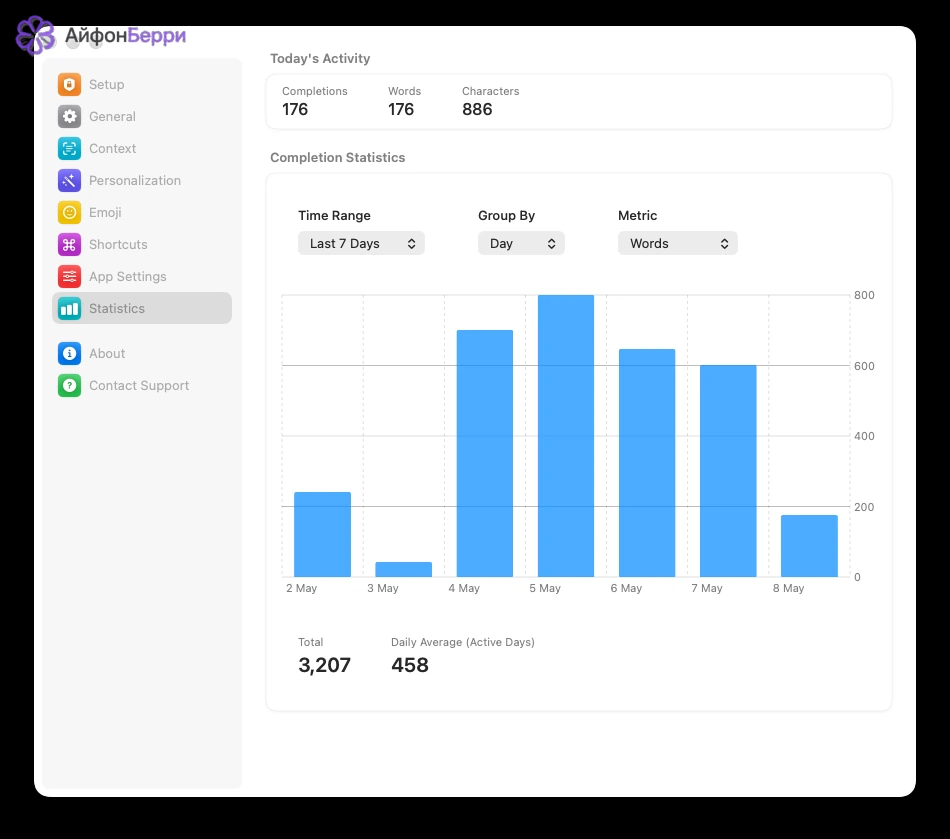The width and height of the screenshot is (950, 839).
Task: Open the App Settings sliders icon
Action: [x=69, y=277]
